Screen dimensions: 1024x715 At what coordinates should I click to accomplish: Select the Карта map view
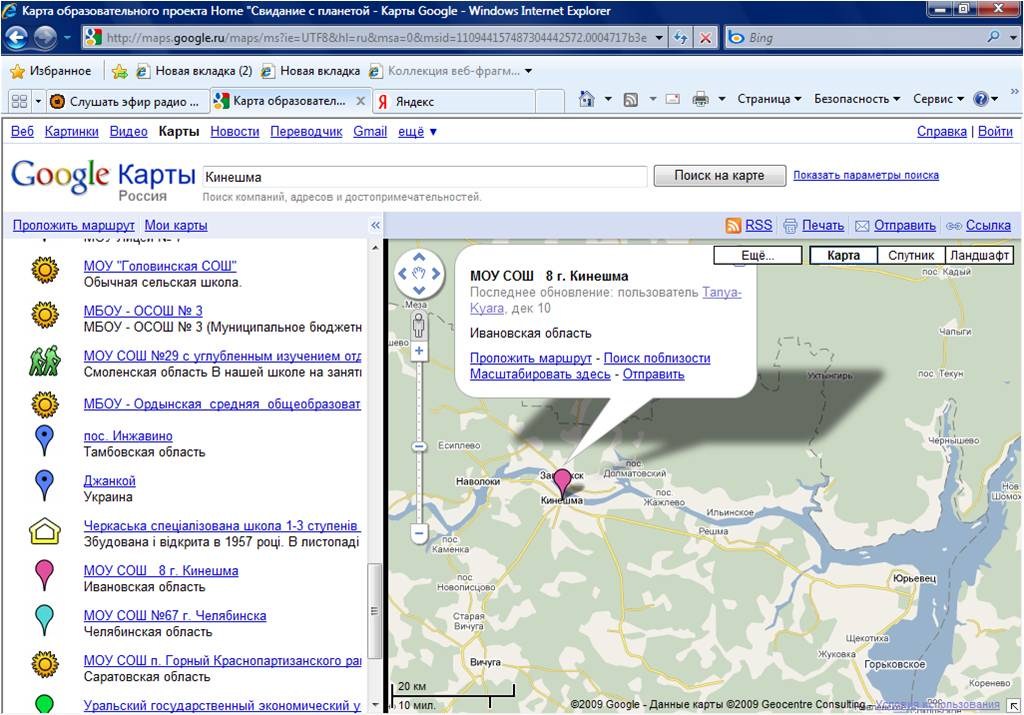point(843,255)
